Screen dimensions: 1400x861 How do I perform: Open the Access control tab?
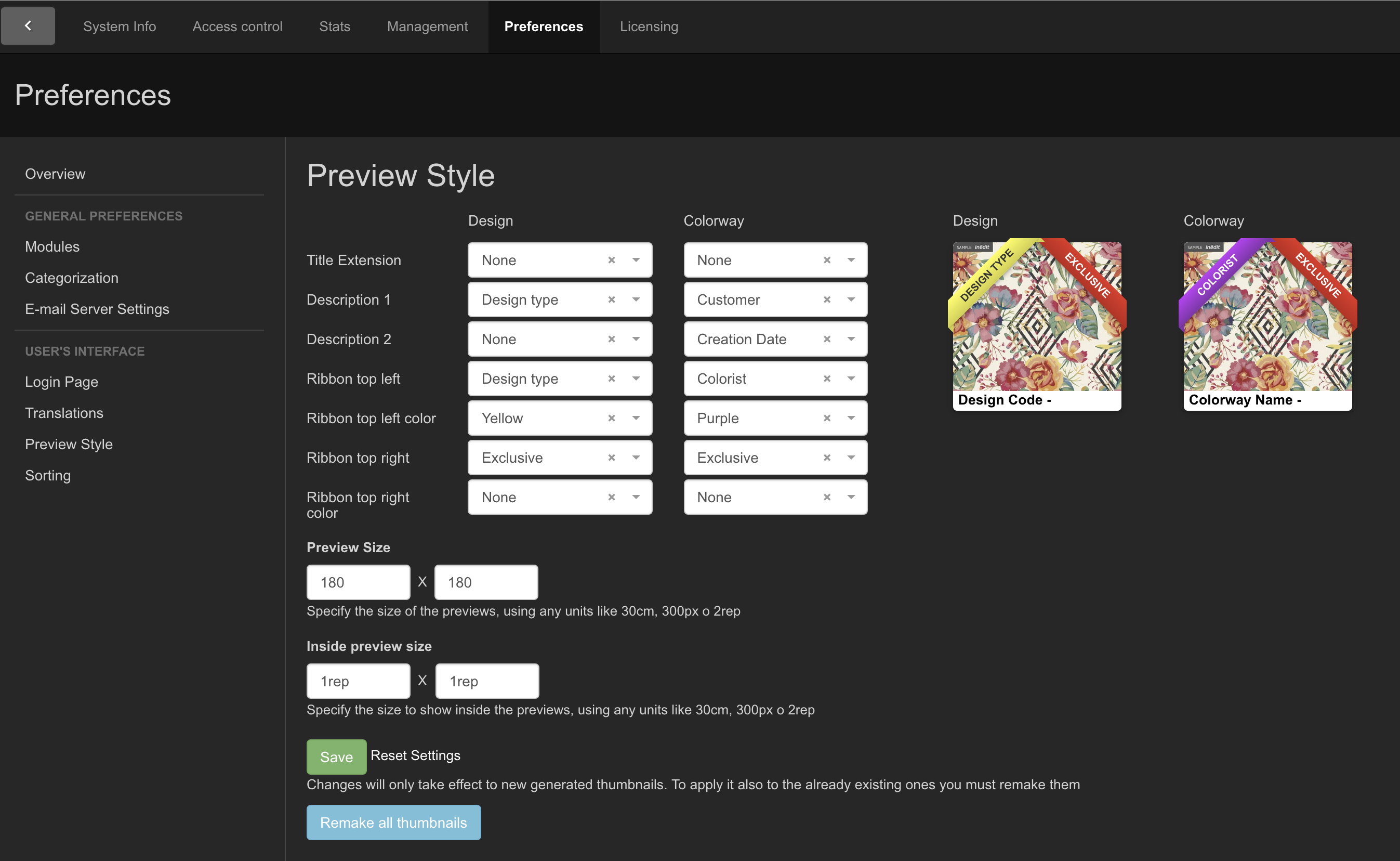click(237, 27)
